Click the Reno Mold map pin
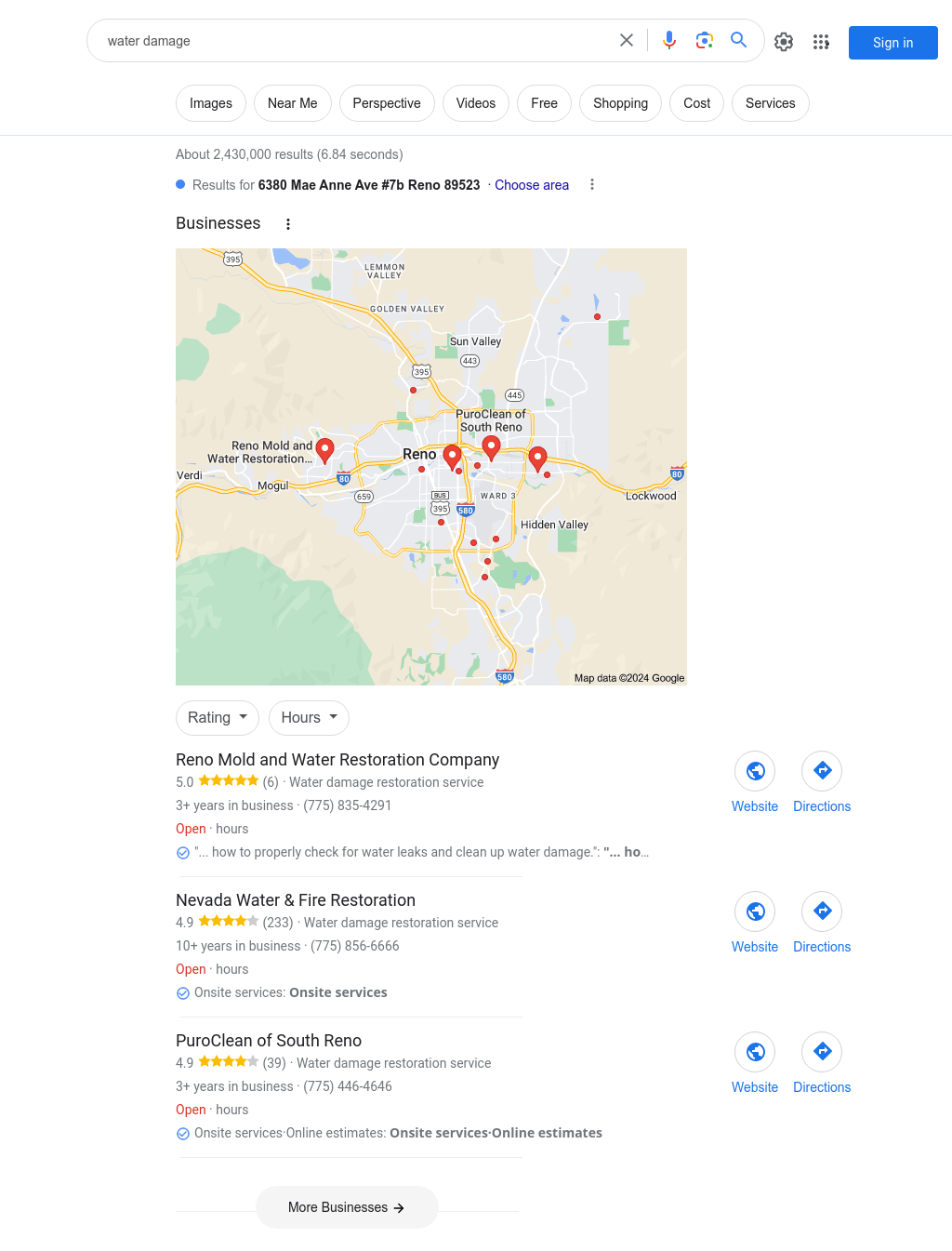Screen dimensions: 952x1251 click(324, 451)
